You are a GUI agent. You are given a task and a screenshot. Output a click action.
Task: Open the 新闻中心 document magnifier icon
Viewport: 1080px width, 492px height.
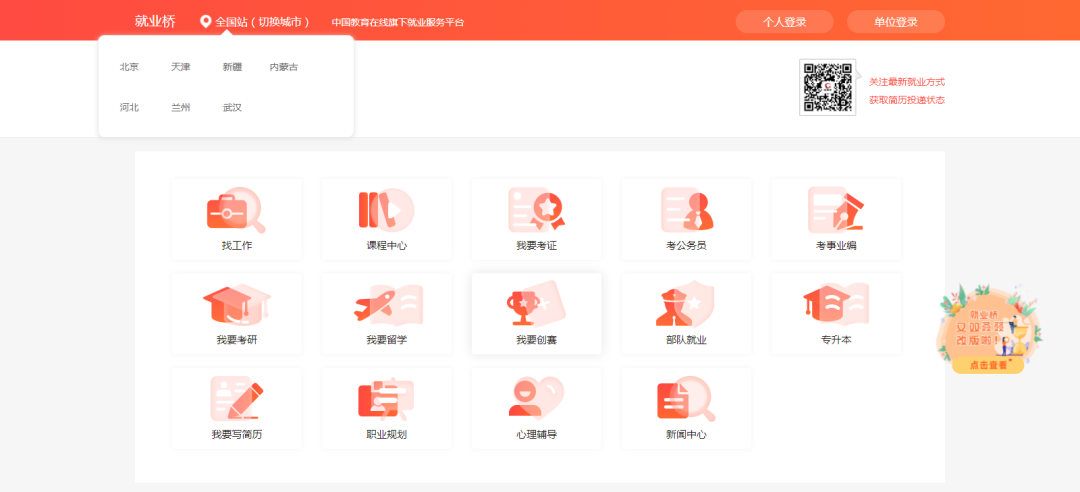pyautogui.click(x=686, y=398)
